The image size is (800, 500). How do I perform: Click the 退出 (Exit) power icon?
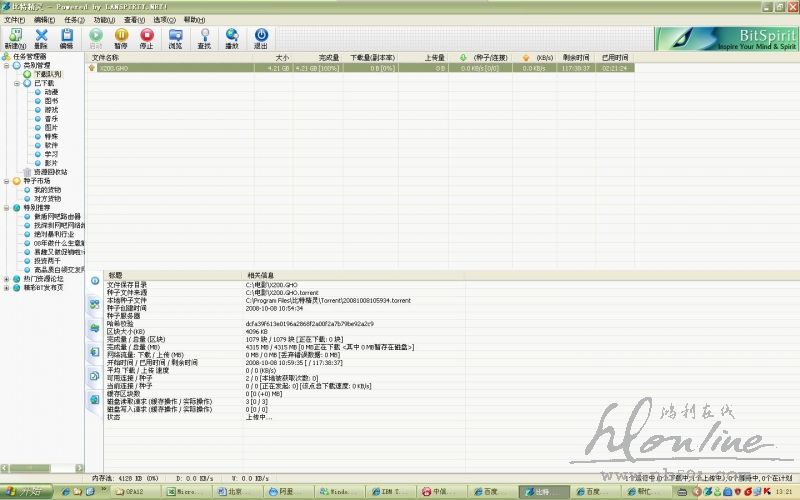[x=261, y=37]
